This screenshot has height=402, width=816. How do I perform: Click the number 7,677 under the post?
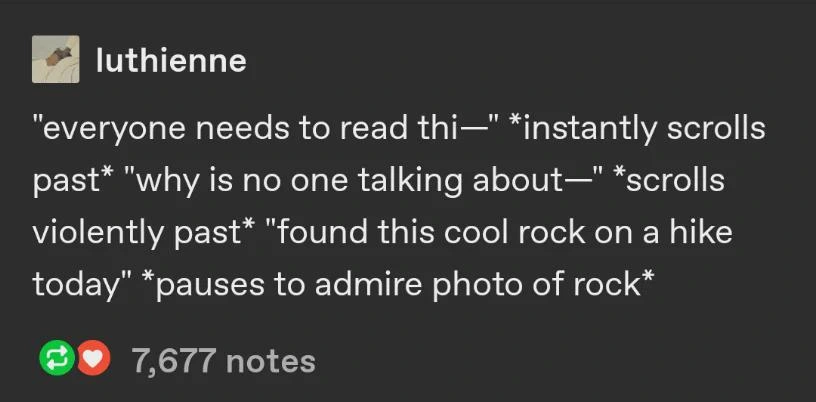[x=175, y=360]
